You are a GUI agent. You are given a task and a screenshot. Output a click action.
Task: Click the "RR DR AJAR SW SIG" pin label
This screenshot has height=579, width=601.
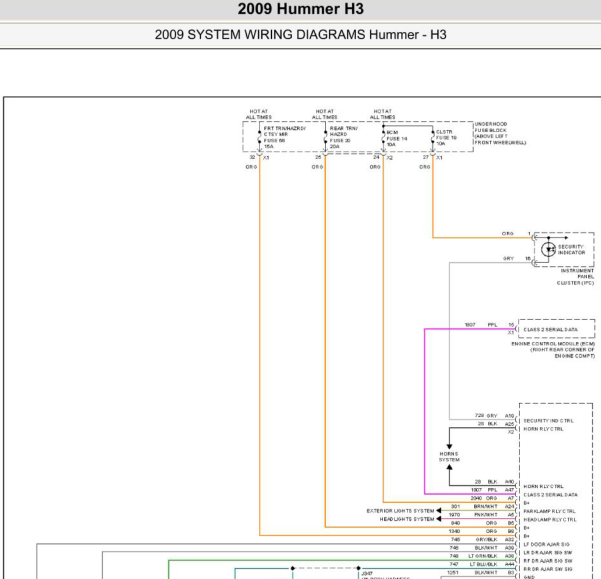(548, 569)
